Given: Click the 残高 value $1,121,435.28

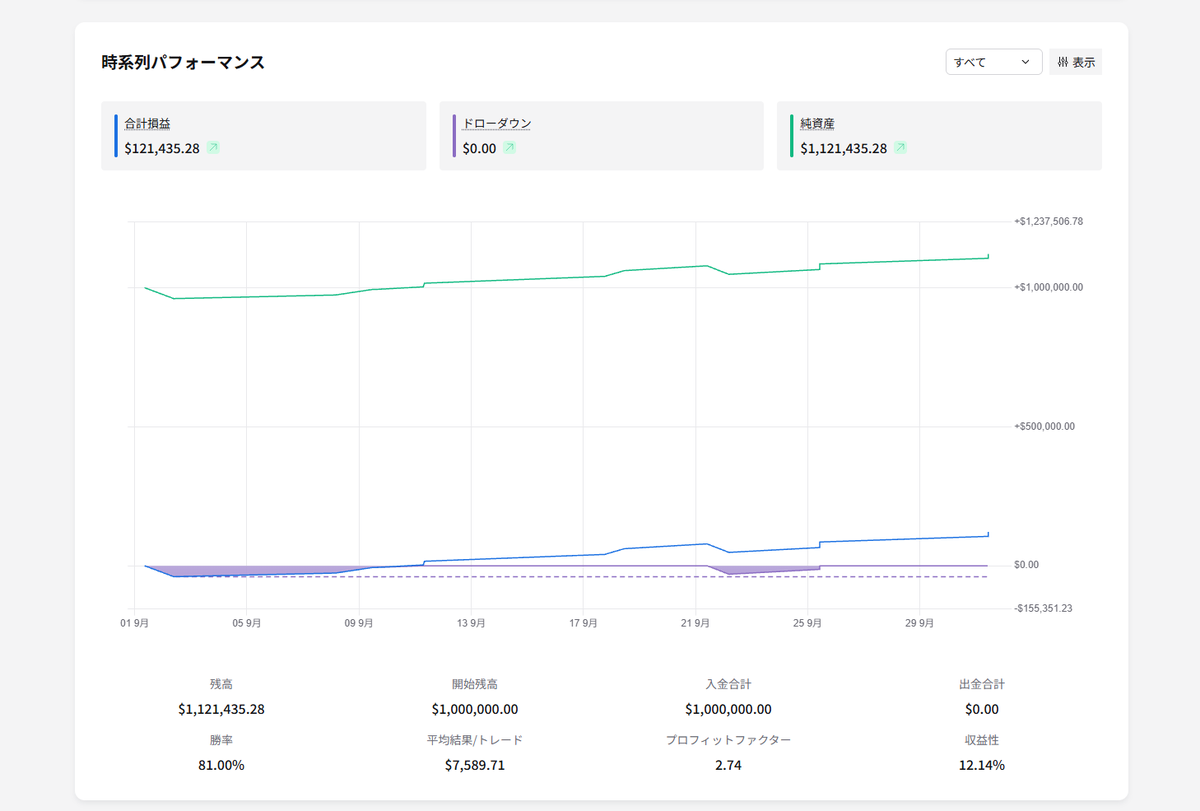Looking at the screenshot, I should (x=221, y=709).
